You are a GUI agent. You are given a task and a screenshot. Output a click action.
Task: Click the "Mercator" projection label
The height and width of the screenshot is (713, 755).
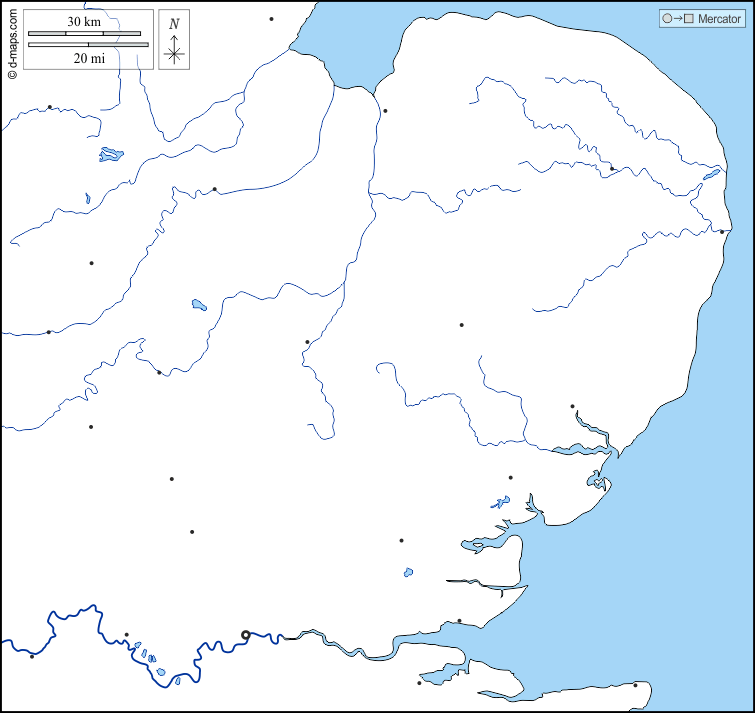(719, 19)
